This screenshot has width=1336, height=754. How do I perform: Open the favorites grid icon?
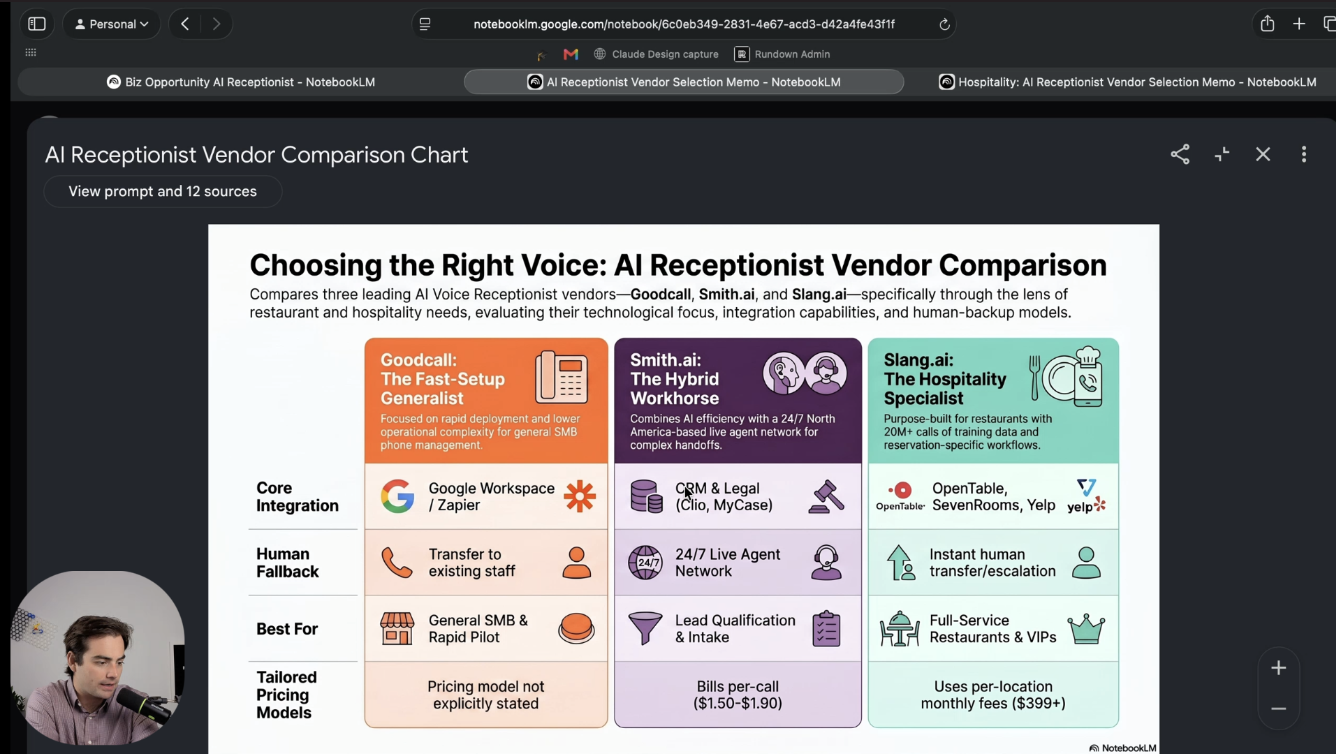(31, 53)
